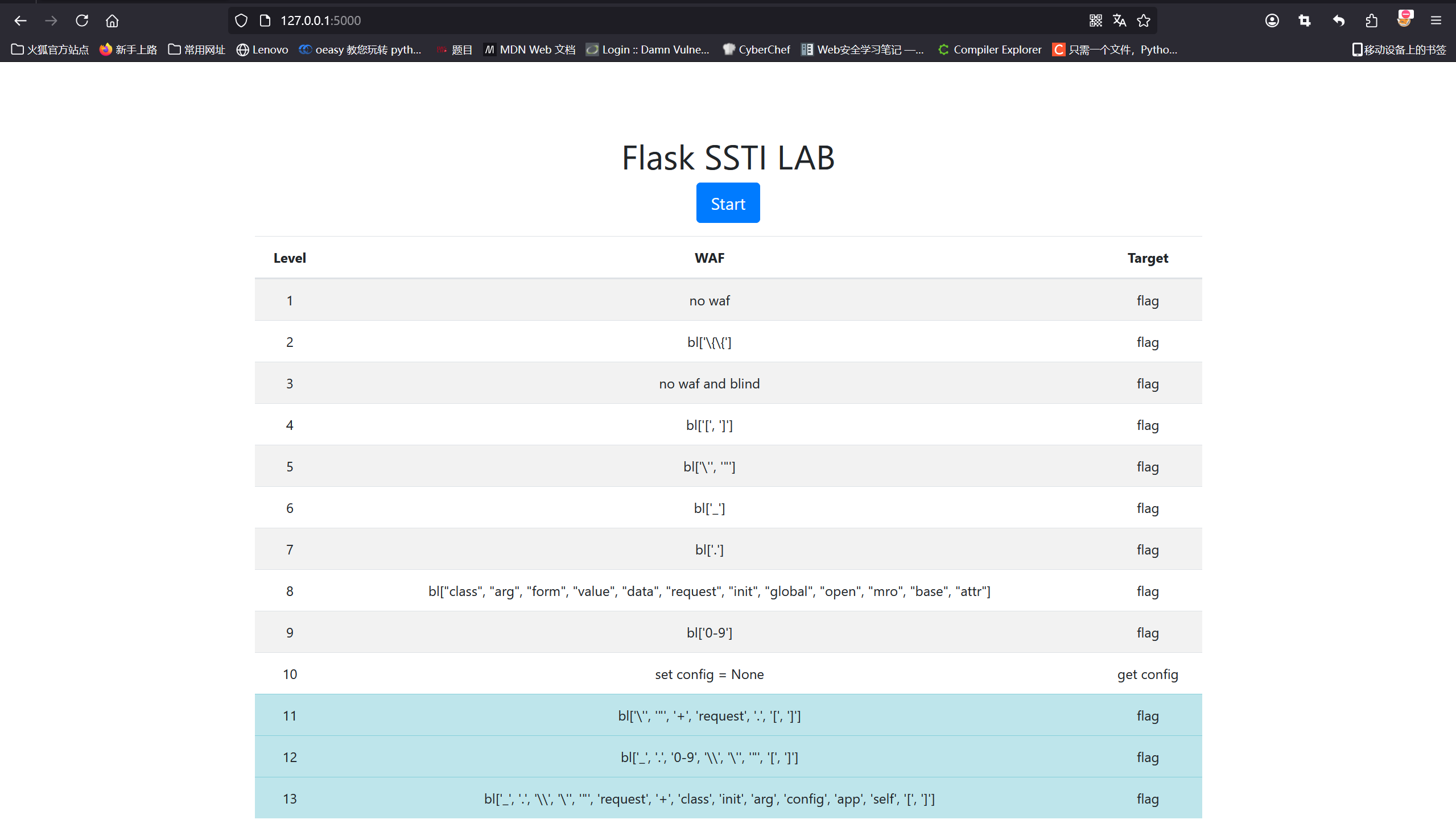
Task: Go to browser home page
Action: pos(112,20)
